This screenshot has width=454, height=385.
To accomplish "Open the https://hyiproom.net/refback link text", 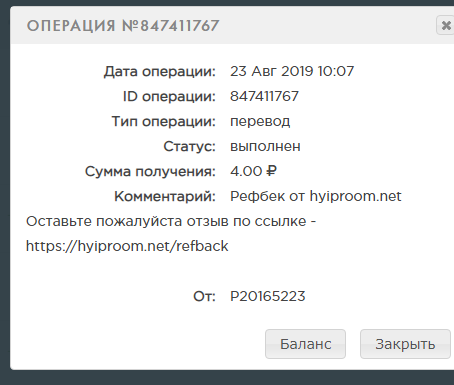I will click(x=127, y=246).
